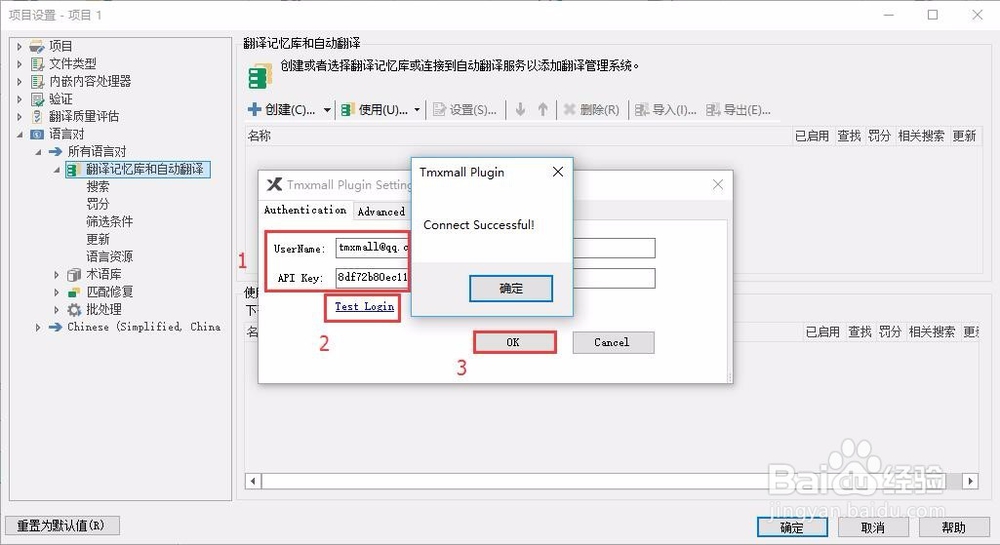Click the 帮助 button
1000x545 pixels.
(954, 527)
